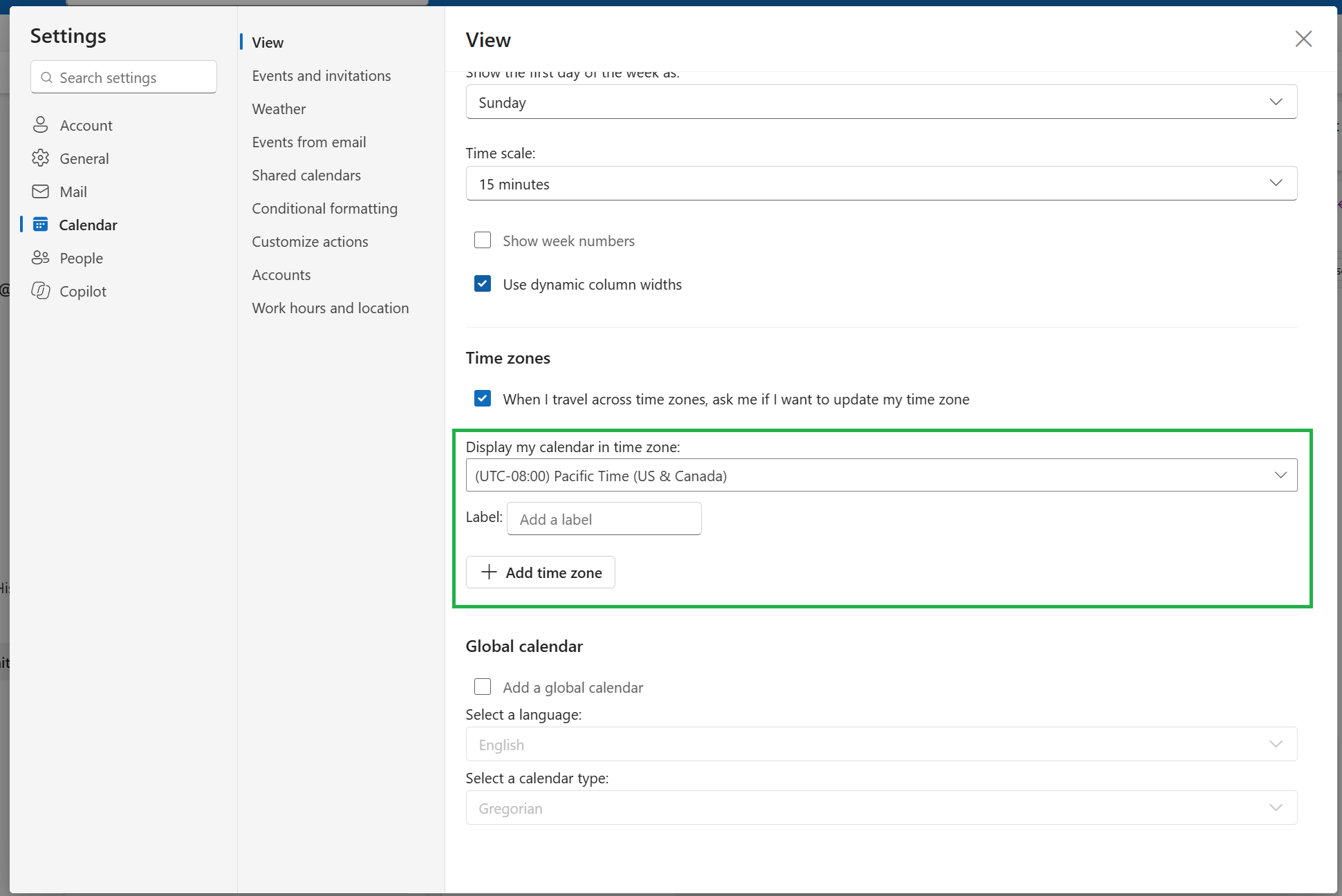Click the General gear icon
The width and height of the screenshot is (1342, 896).
tap(41, 158)
